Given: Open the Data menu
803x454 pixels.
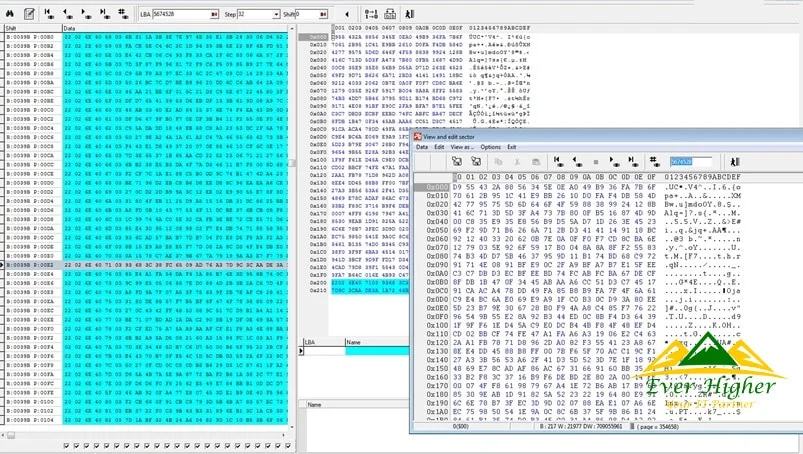Looking at the screenshot, I should point(421,147).
